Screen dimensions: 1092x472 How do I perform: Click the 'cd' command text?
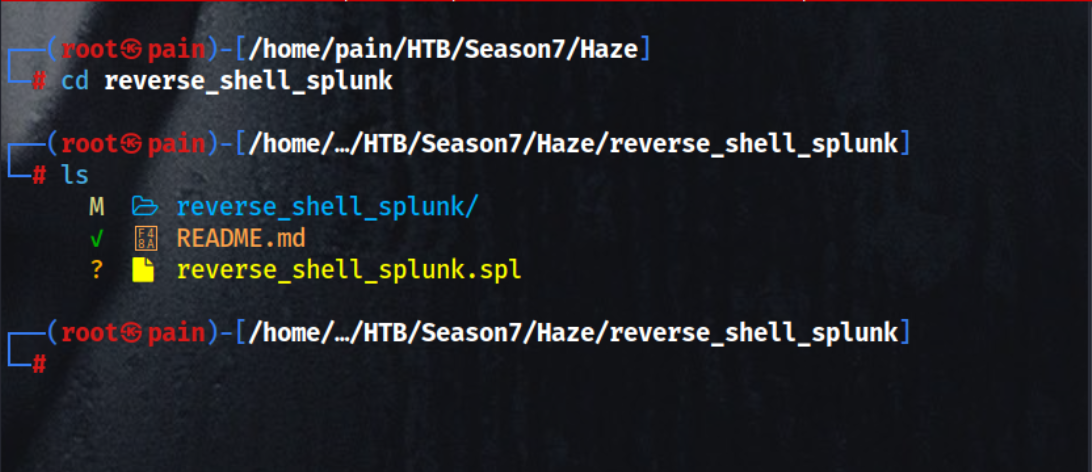point(75,81)
